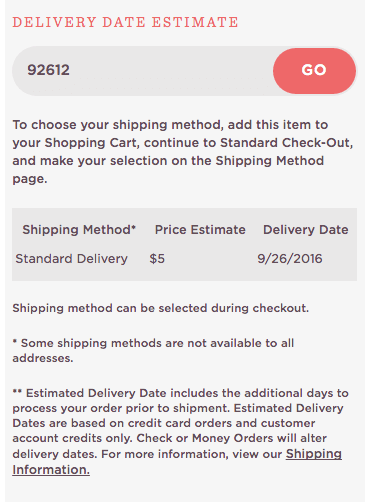Select the Price Estimate column header
The height and width of the screenshot is (502, 367).
(200, 230)
